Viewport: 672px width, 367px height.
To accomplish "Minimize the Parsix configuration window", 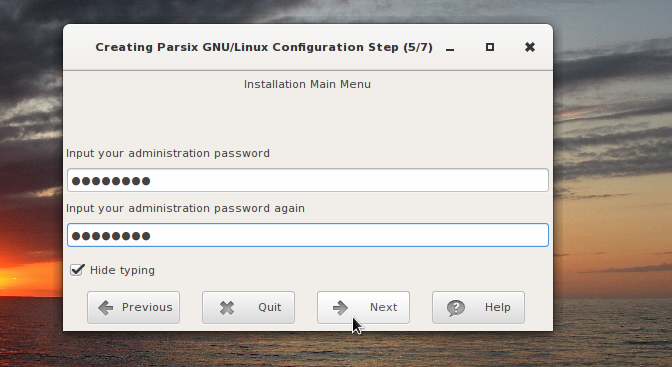I will click(x=450, y=48).
